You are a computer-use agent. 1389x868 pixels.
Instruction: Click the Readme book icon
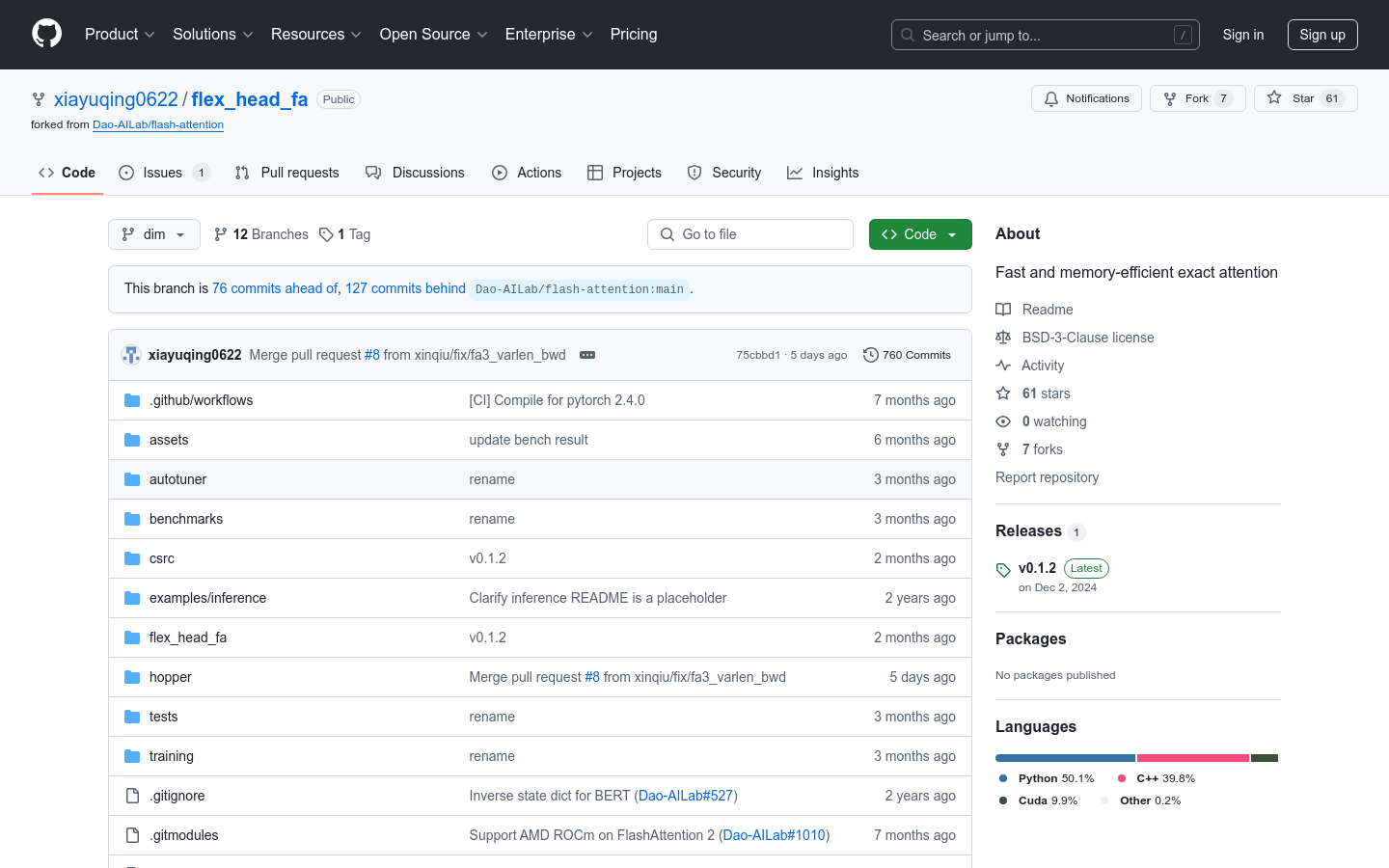point(1003,310)
